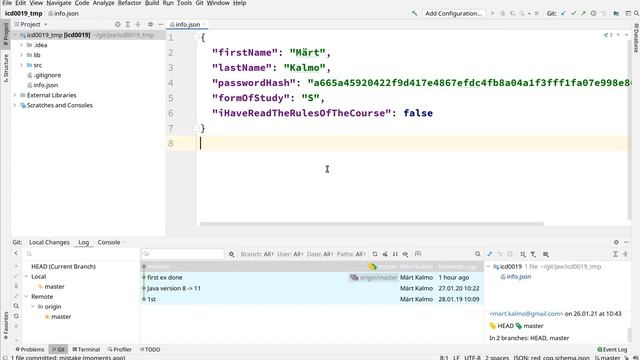Switch to Local Changes tab

pos(49,242)
